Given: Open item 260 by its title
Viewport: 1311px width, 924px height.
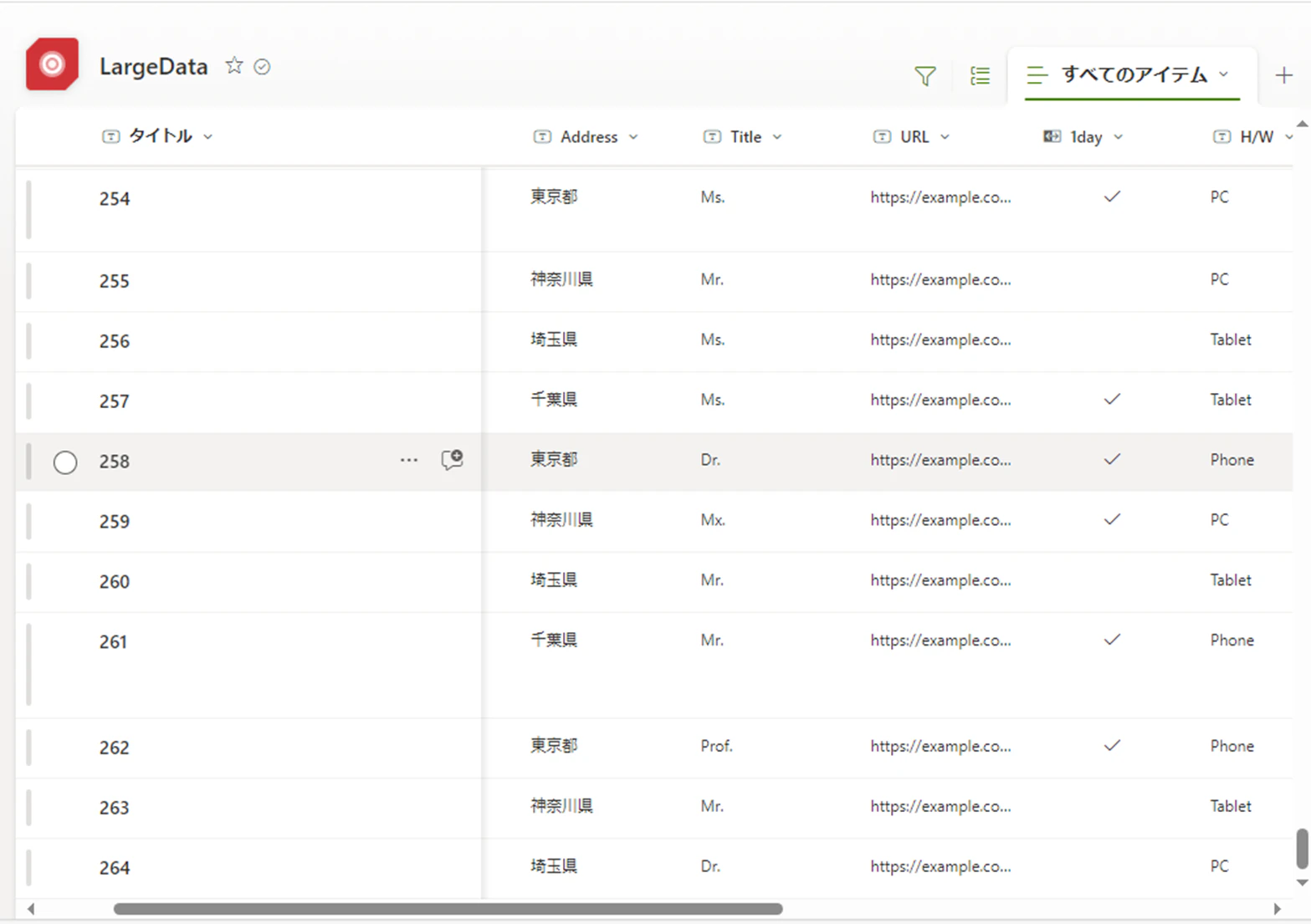Looking at the screenshot, I should [115, 581].
